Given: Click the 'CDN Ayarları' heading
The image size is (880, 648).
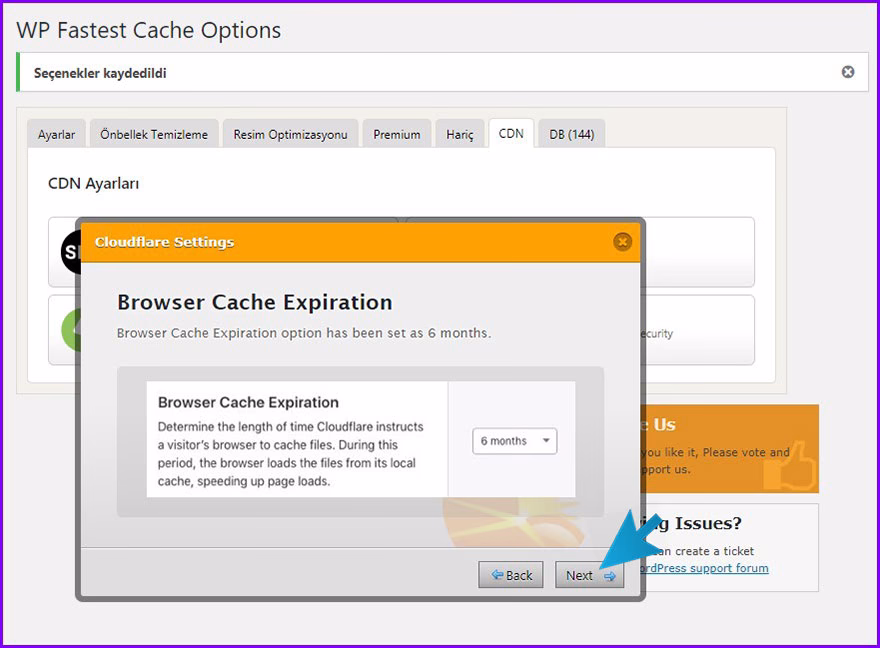Looking at the screenshot, I should 93,183.
